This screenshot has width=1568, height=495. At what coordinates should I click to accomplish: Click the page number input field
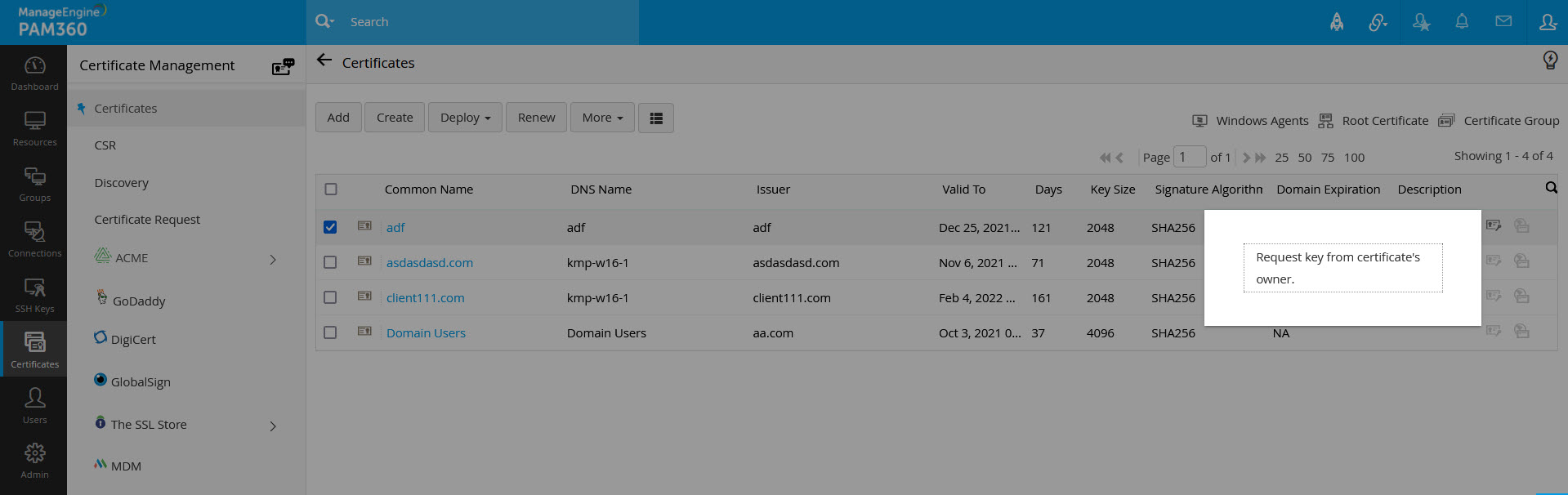(1190, 157)
